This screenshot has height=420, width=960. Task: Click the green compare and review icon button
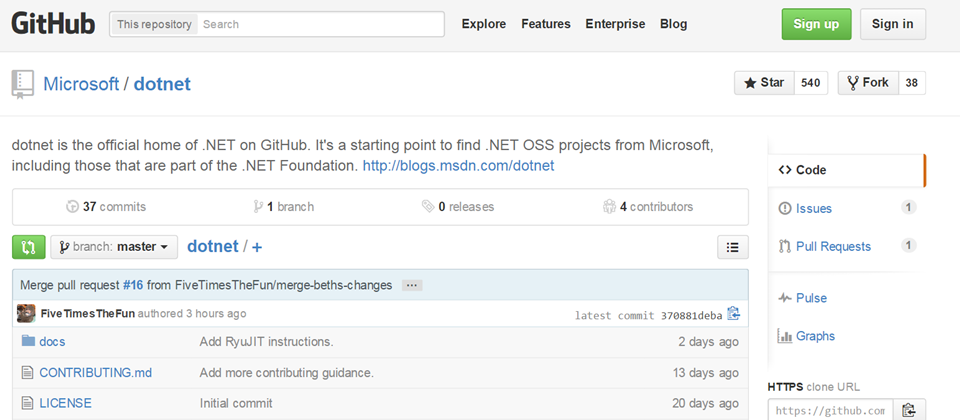(28, 247)
